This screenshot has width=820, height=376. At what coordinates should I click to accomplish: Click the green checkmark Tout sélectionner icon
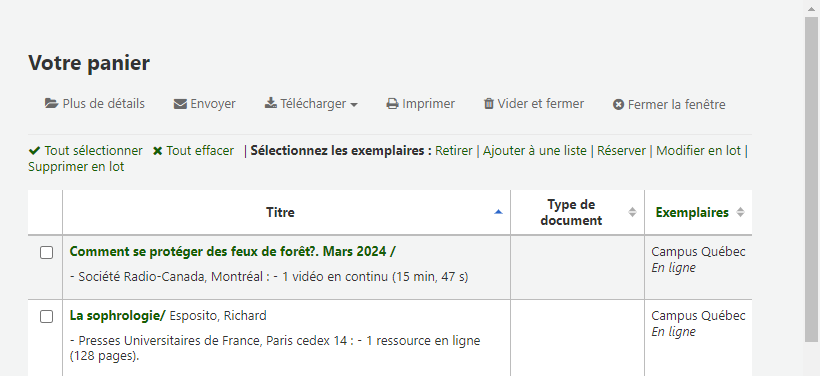(35, 151)
